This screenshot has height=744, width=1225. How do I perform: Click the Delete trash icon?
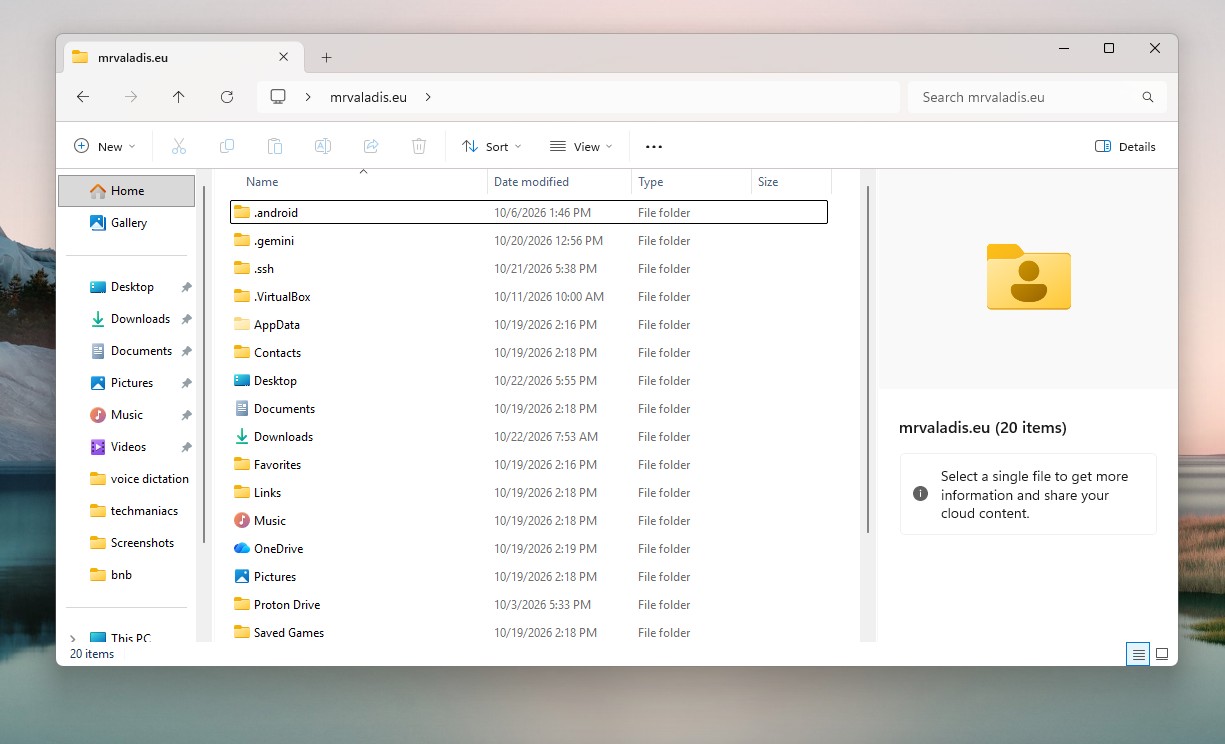coord(419,146)
